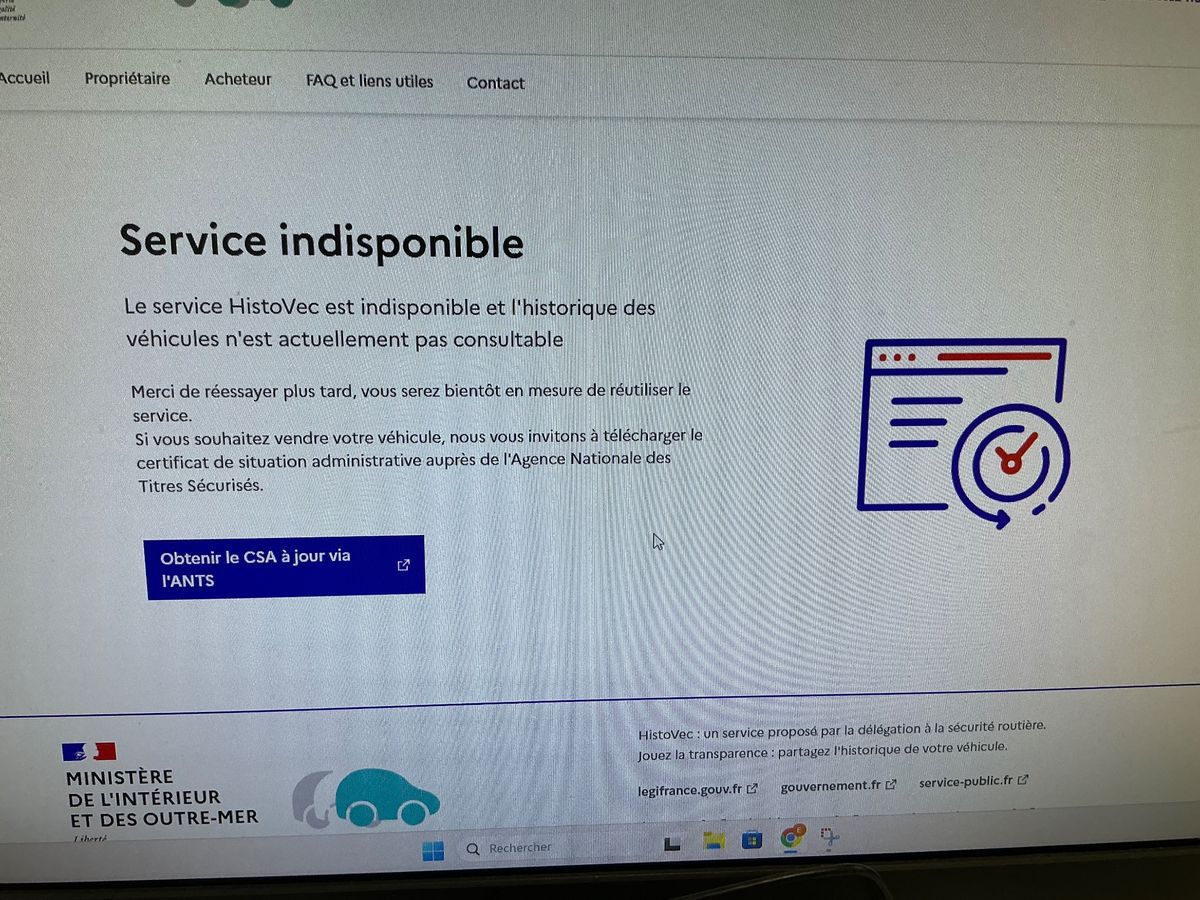This screenshot has height=900, width=1200.
Task: Click the 'Service indisponible' heading
Action: point(321,242)
